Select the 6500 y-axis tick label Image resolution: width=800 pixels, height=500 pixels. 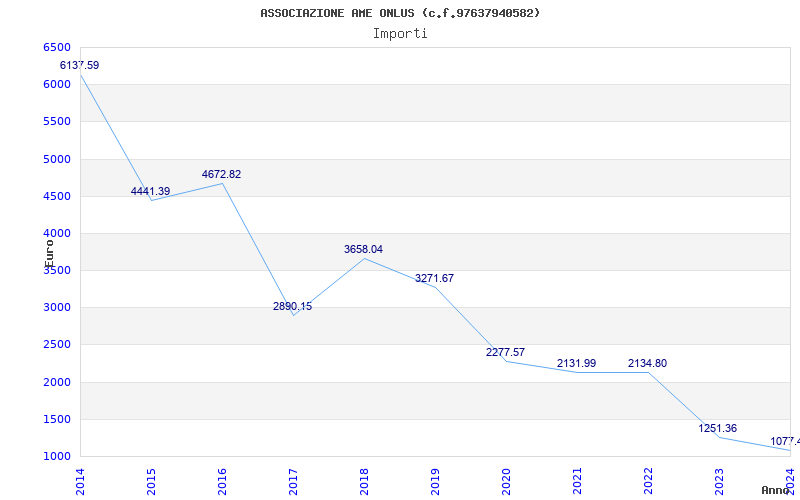57,47
